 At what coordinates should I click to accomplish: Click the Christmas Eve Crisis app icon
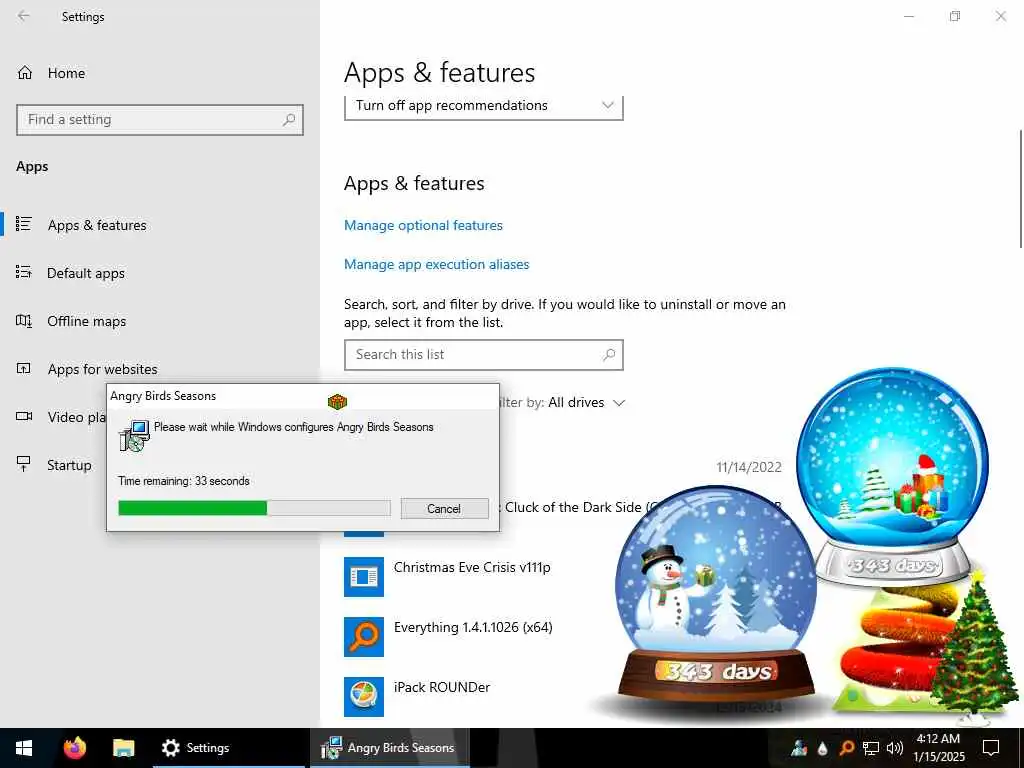364,577
